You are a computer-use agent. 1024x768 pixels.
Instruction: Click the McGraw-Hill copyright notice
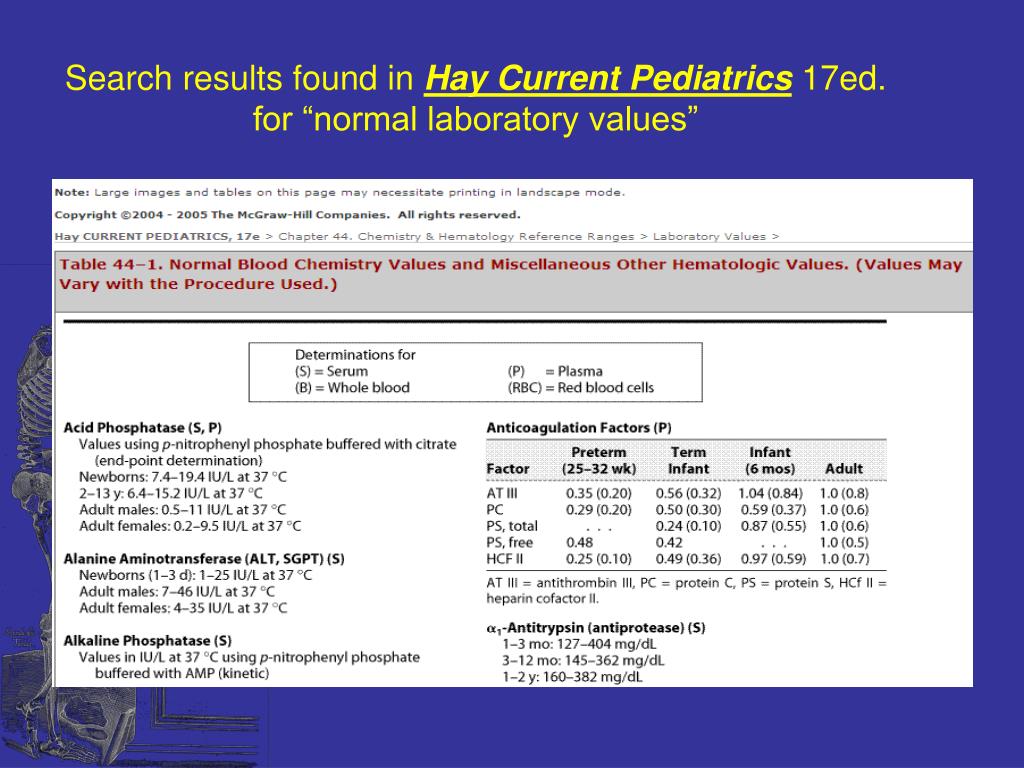pyautogui.click(x=287, y=215)
